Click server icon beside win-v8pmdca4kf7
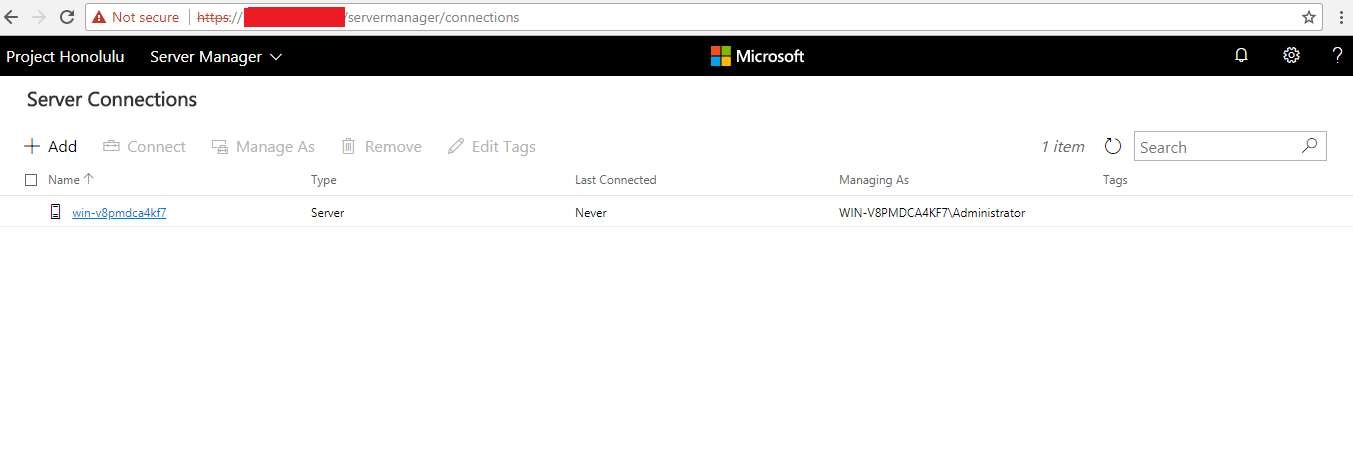The height and width of the screenshot is (460, 1353). click(56, 212)
